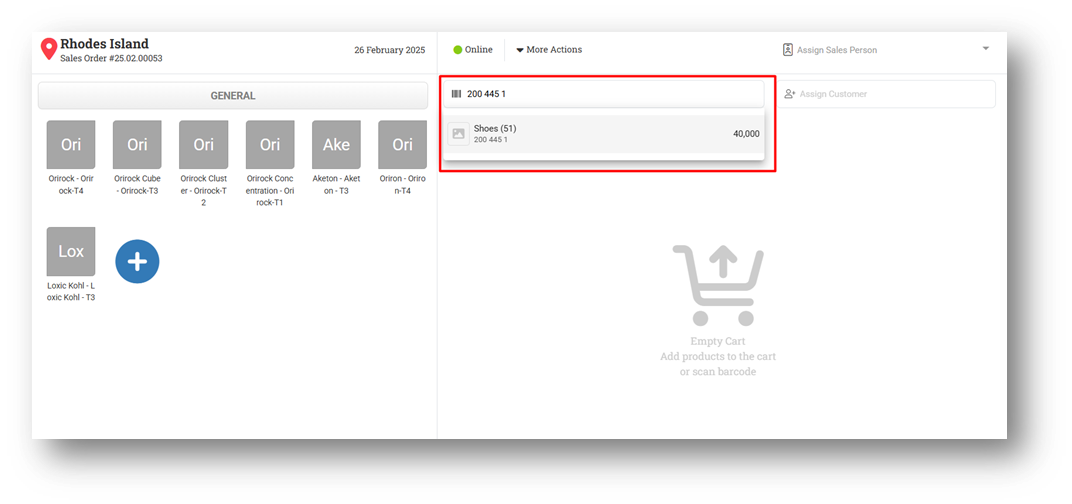This screenshot has height=504, width=1072.
Task: Click the Online status label
Action: click(479, 50)
